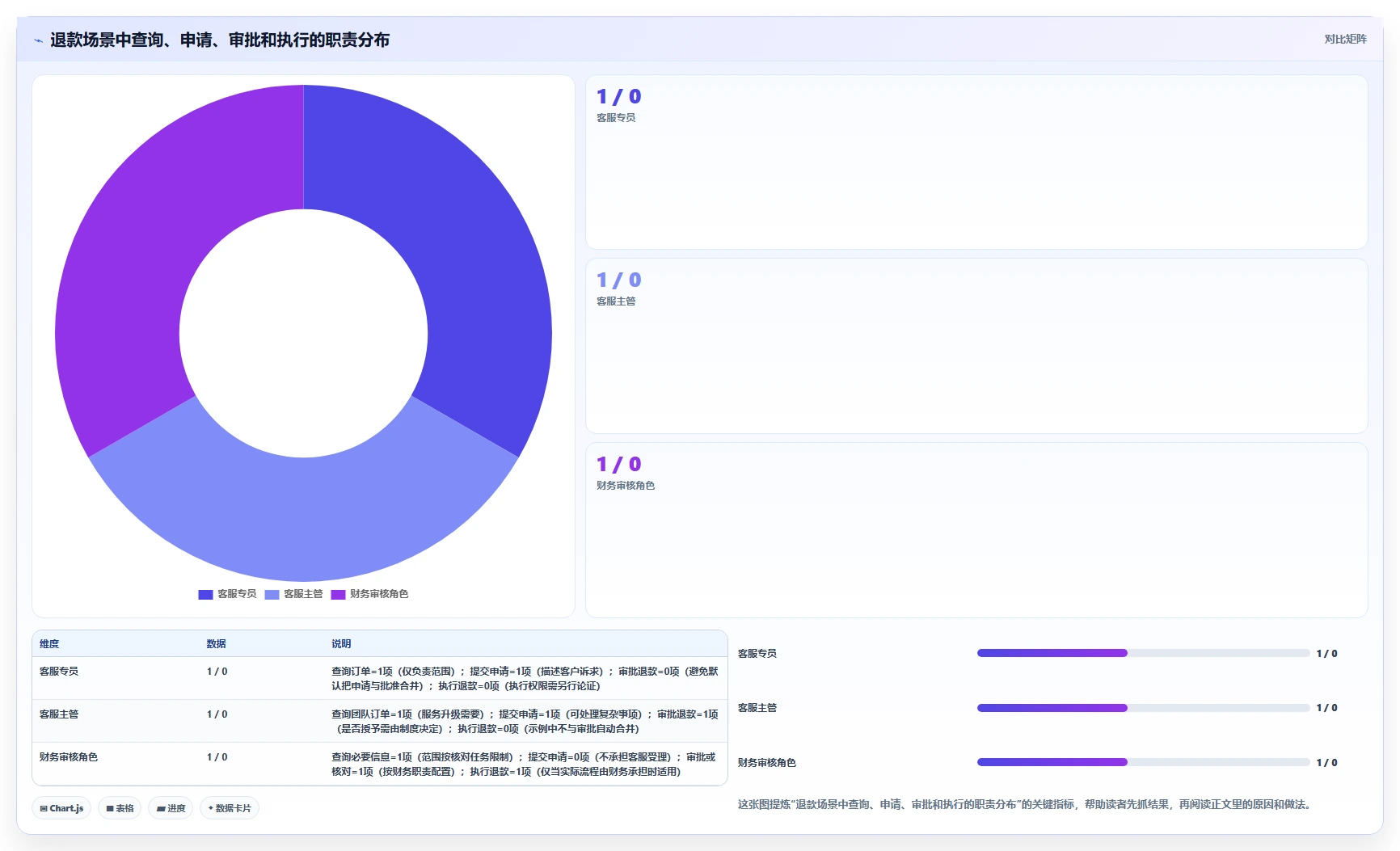The width and height of the screenshot is (1400, 851).
Task: Click the description starting 查询订单=1项
Action: tap(525, 679)
